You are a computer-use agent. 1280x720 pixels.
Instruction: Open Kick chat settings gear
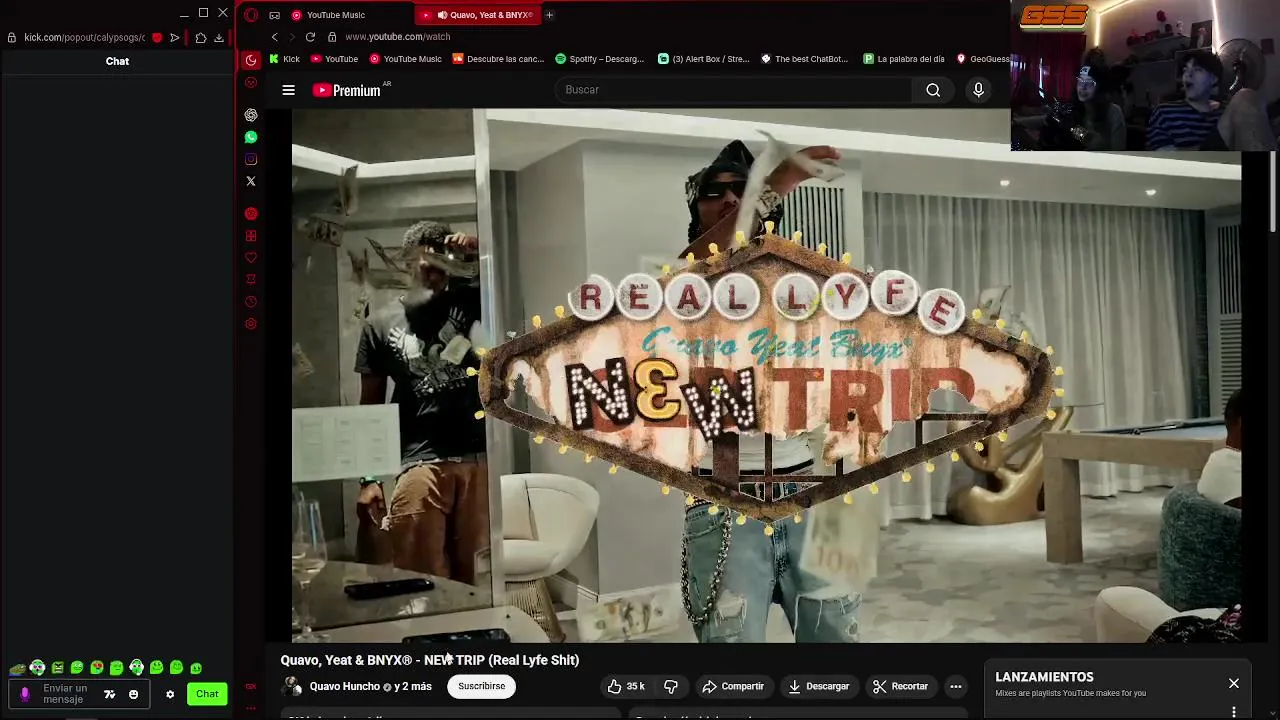tap(170, 694)
